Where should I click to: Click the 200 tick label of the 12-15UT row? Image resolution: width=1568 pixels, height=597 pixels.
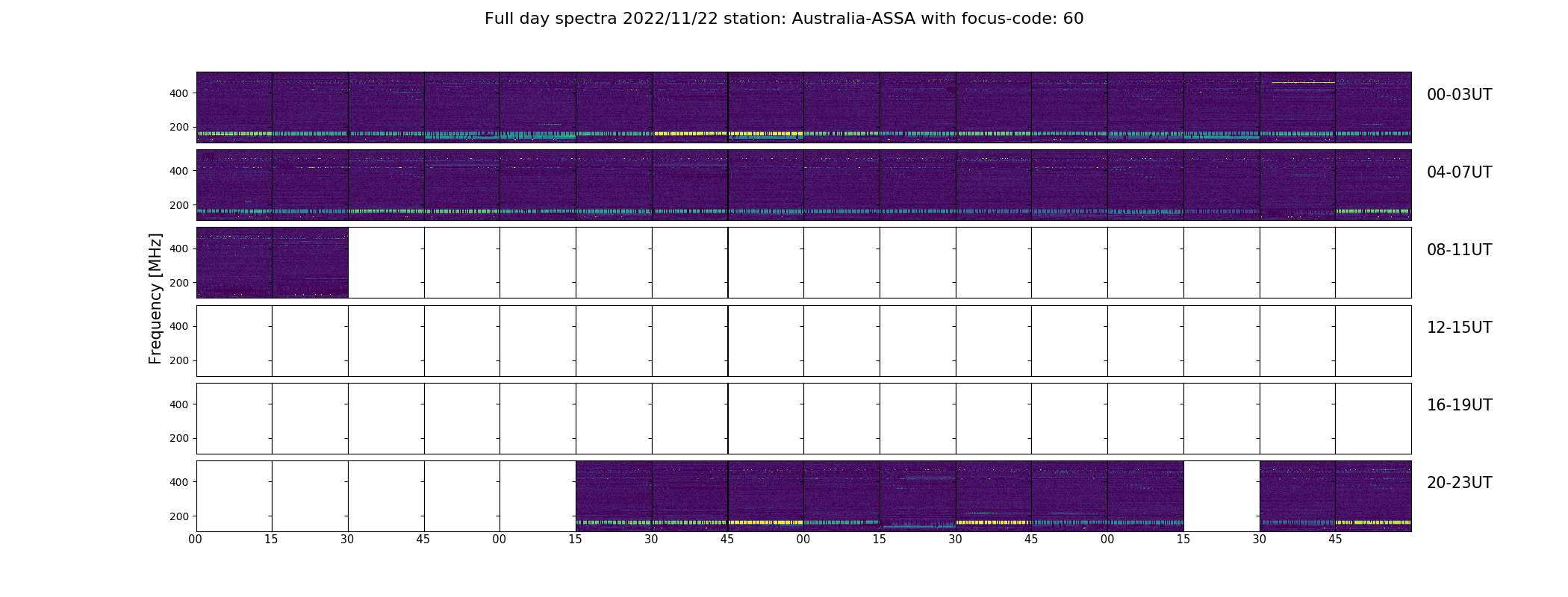pos(179,360)
